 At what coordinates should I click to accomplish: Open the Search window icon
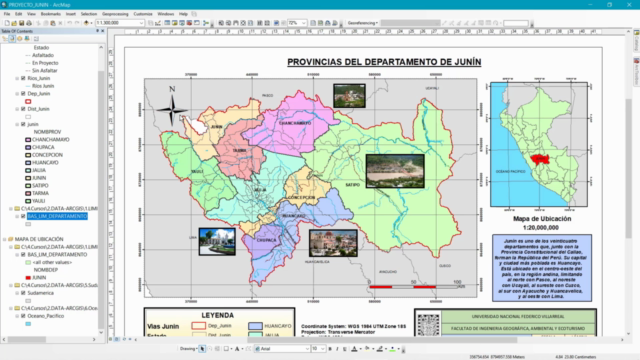pos(182,23)
